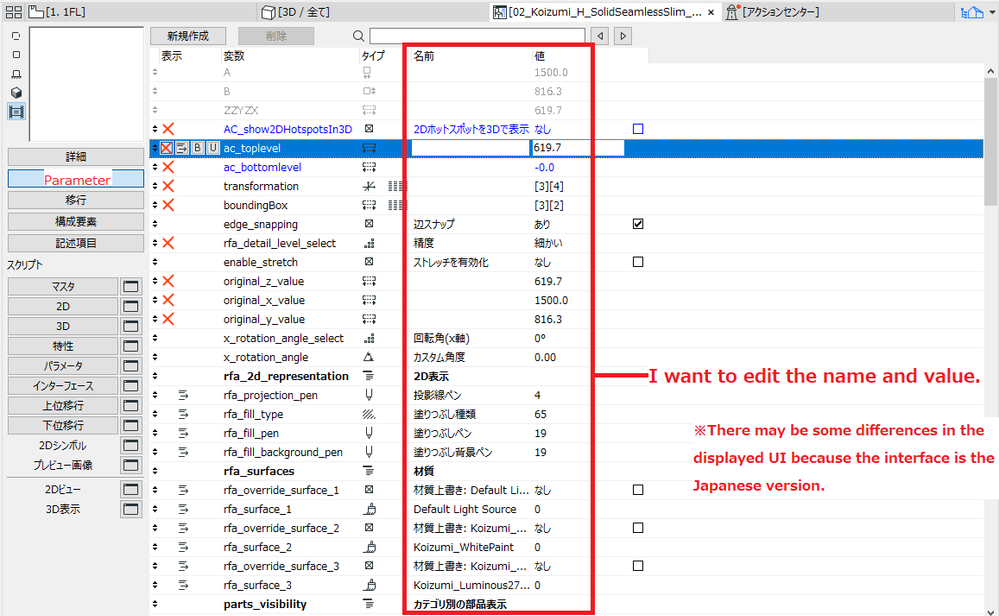This screenshot has height=616, width=999.
Task: Select the 3D cube icon in the left tool column
Action: tap(16, 92)
